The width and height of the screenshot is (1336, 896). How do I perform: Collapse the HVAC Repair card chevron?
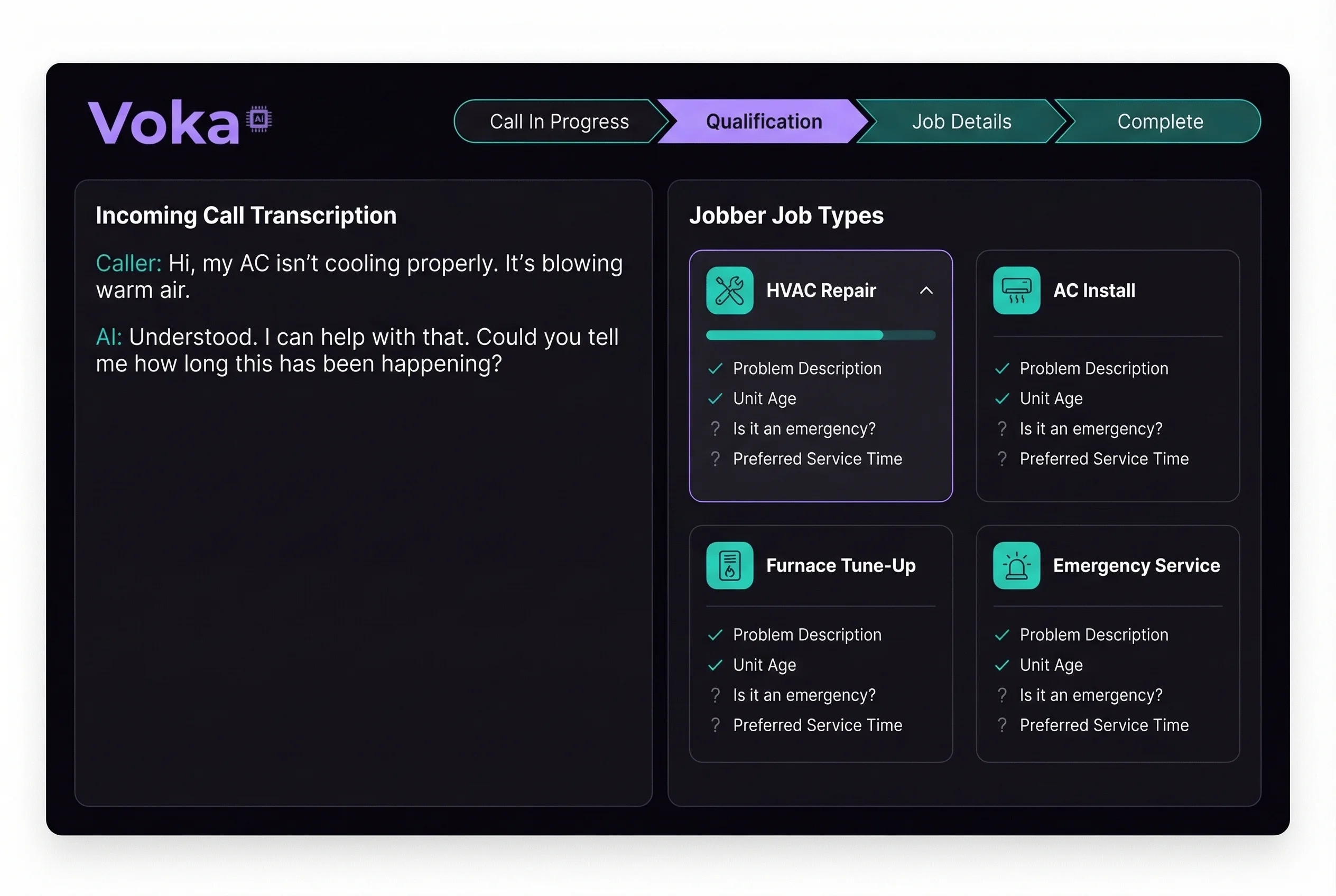[926, 290]
